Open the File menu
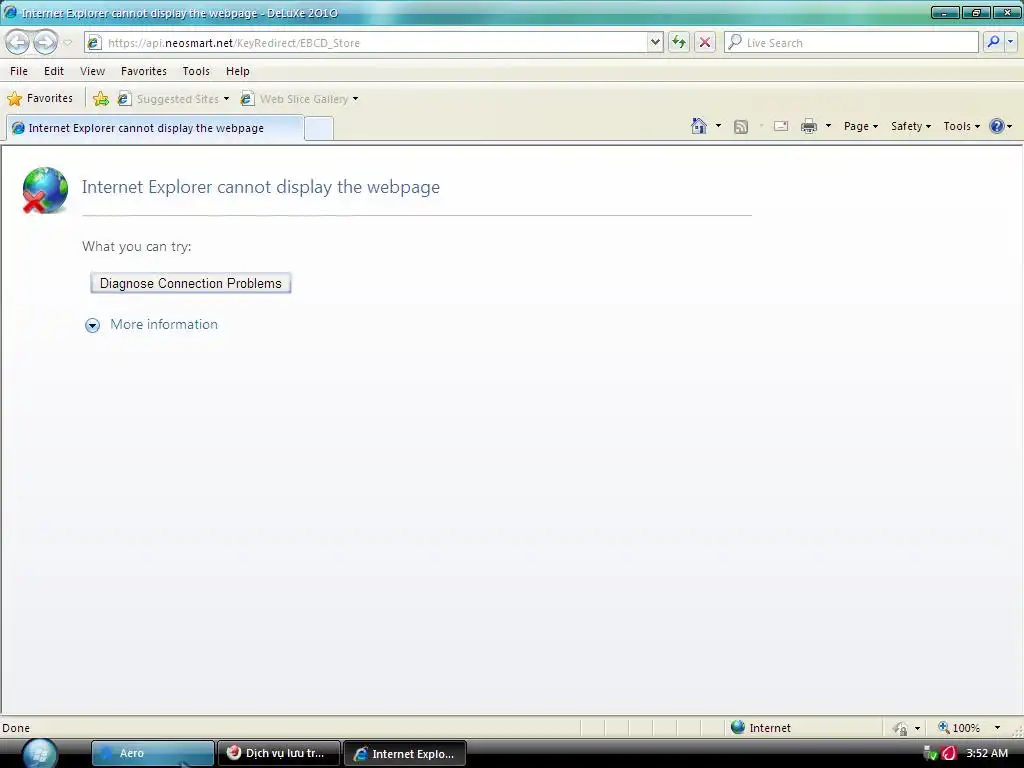 [19, 71]
